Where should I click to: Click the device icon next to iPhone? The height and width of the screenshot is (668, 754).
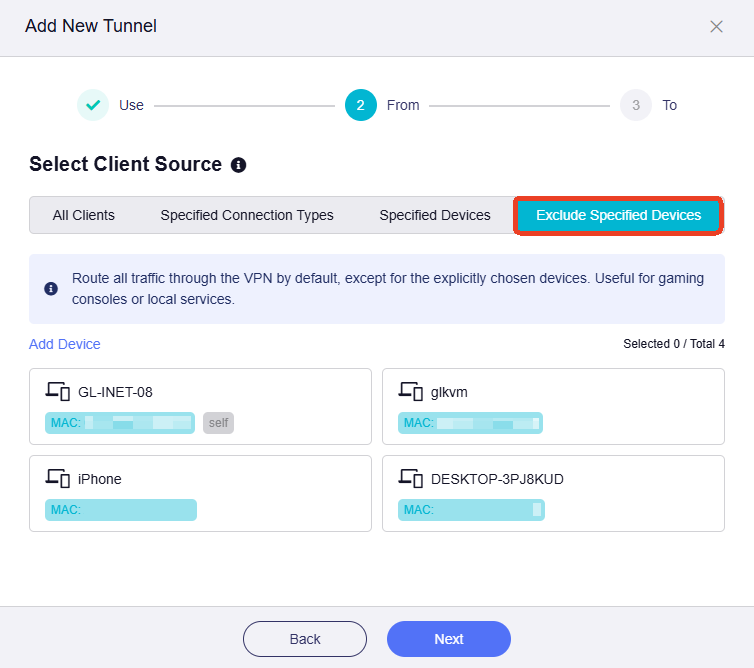click(x=58, y=478)
